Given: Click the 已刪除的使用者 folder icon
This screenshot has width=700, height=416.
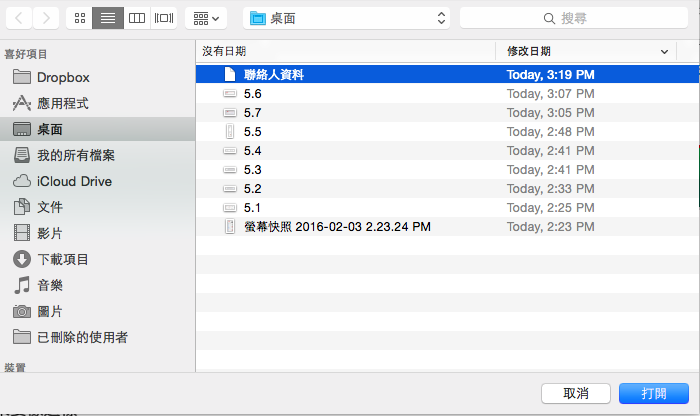Looking at the screenshot, I should pos(22,337).
